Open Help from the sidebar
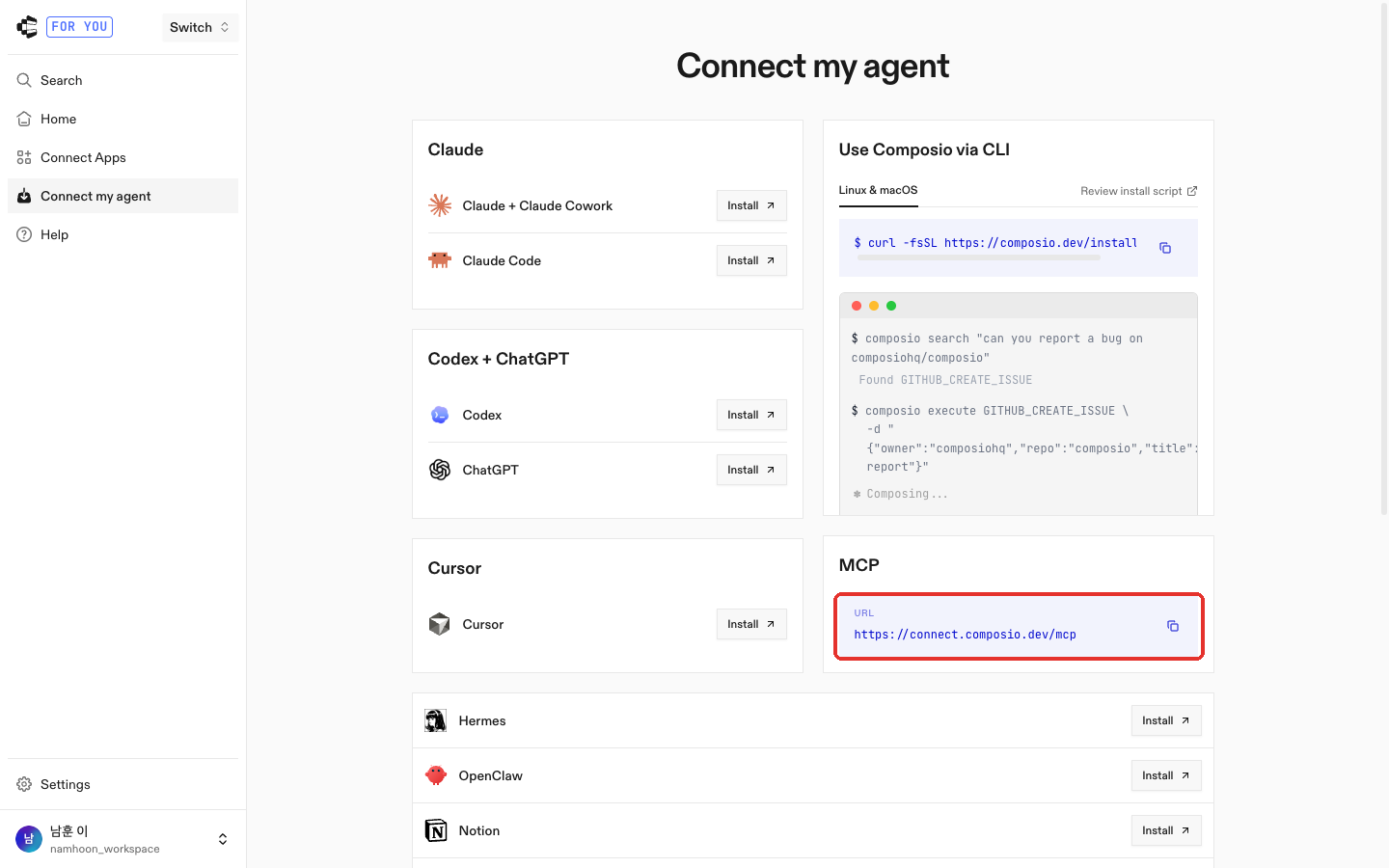1389x868 pixels. coord(123,234)
